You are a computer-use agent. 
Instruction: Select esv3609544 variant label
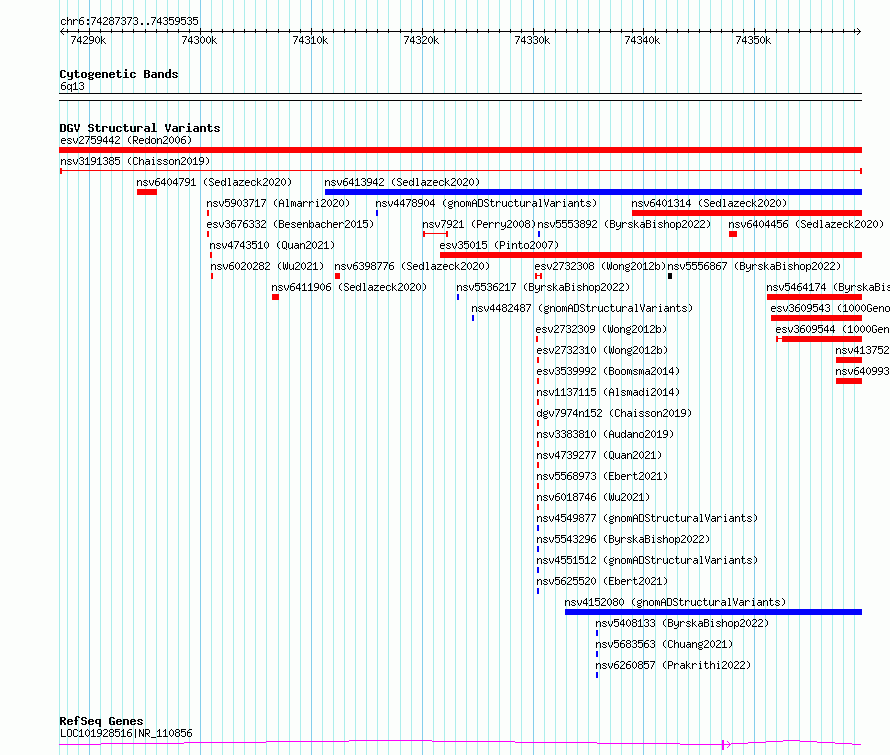[x=833, y=329]
